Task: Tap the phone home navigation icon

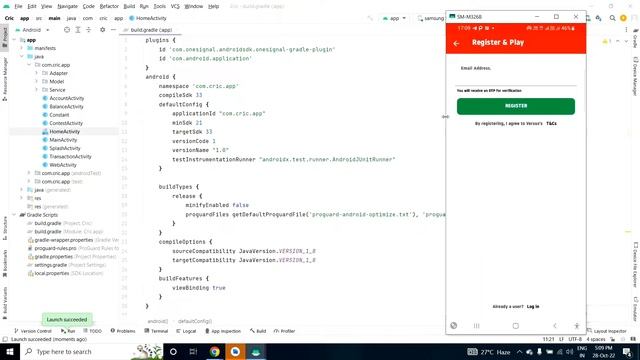Action: coord(516,326)
